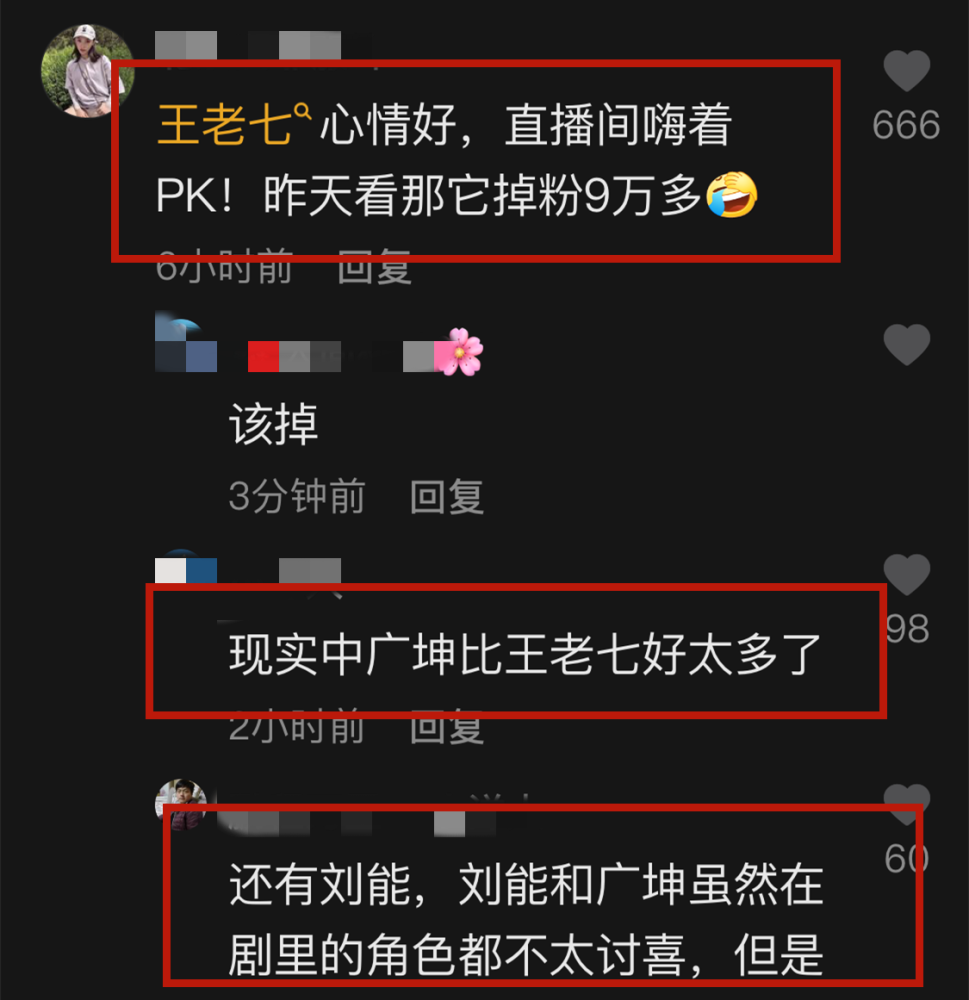Tap the laughing emoji after 9万多
This screenshot has width=969, height=1000.
[x=732, y=195]
